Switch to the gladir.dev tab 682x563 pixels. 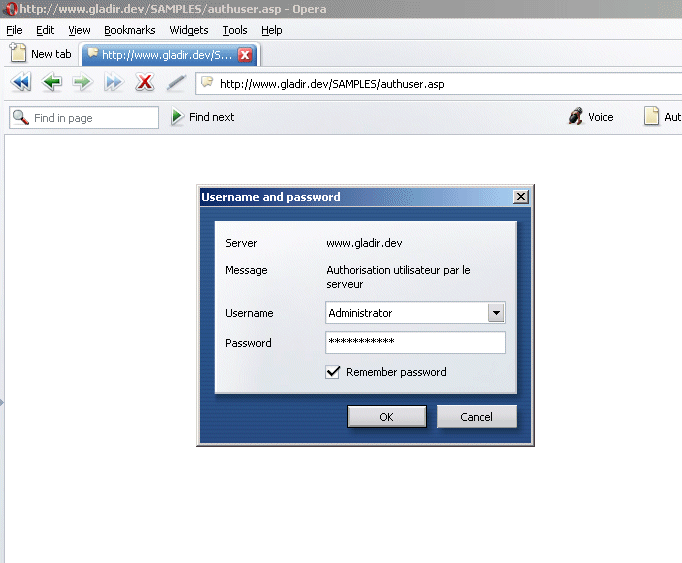coord(167,55)
